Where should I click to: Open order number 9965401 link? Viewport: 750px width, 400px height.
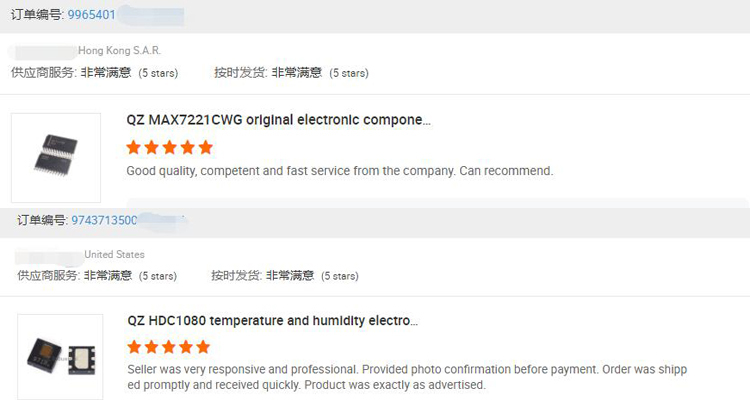point(96,17)
